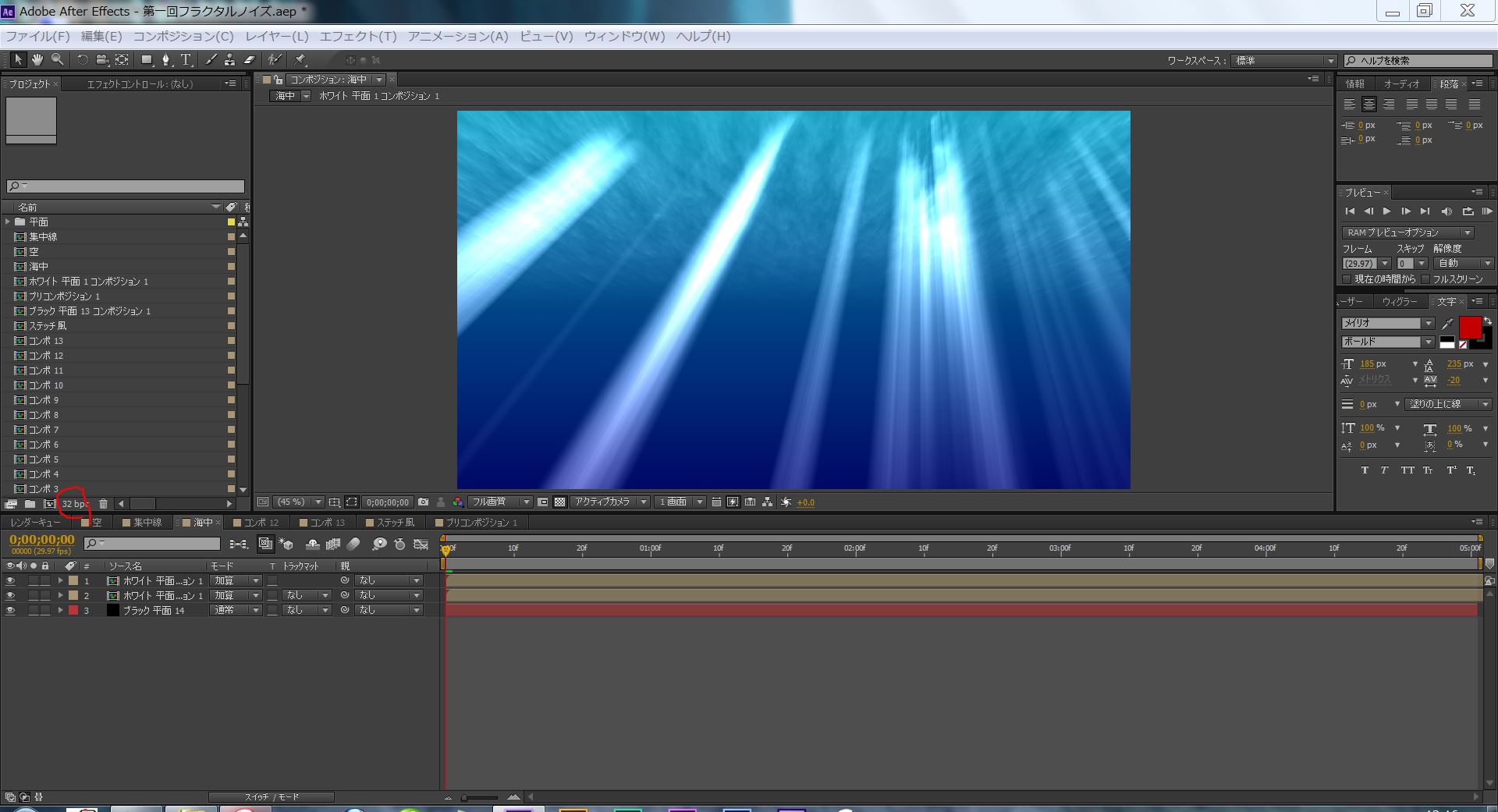The width and height of the screenshot is (1498, 812).
Task: Open the エフェクト(T) menu
Action: (x=358, y=37)
